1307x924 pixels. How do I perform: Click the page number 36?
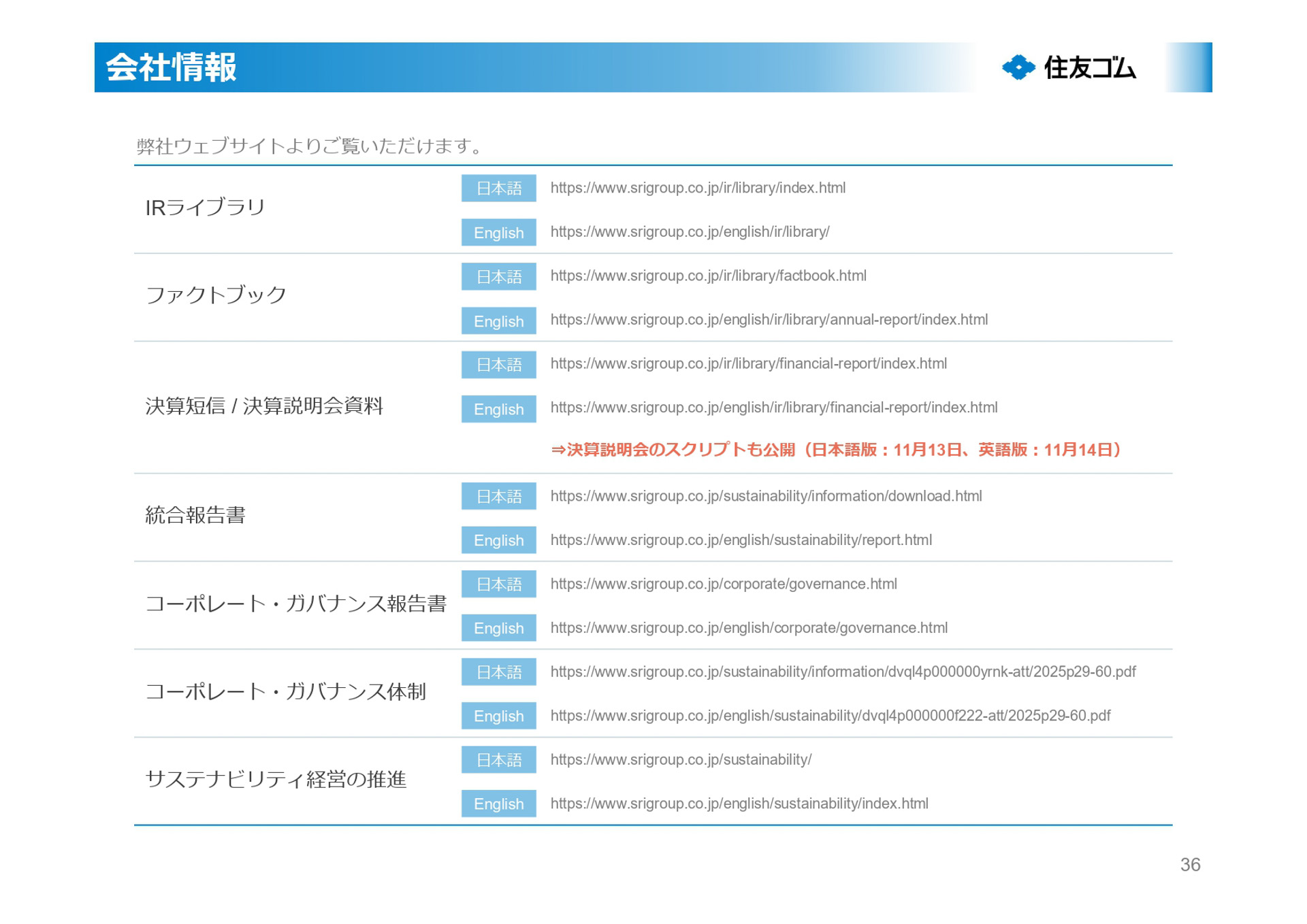(1191, 865)
